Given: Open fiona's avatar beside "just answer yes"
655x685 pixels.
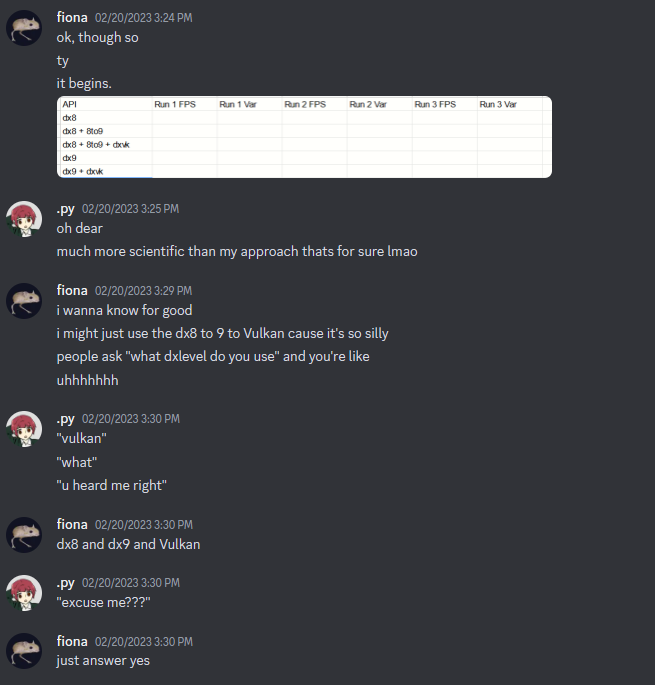Looking at the screenshot, I should pos(24,651).
